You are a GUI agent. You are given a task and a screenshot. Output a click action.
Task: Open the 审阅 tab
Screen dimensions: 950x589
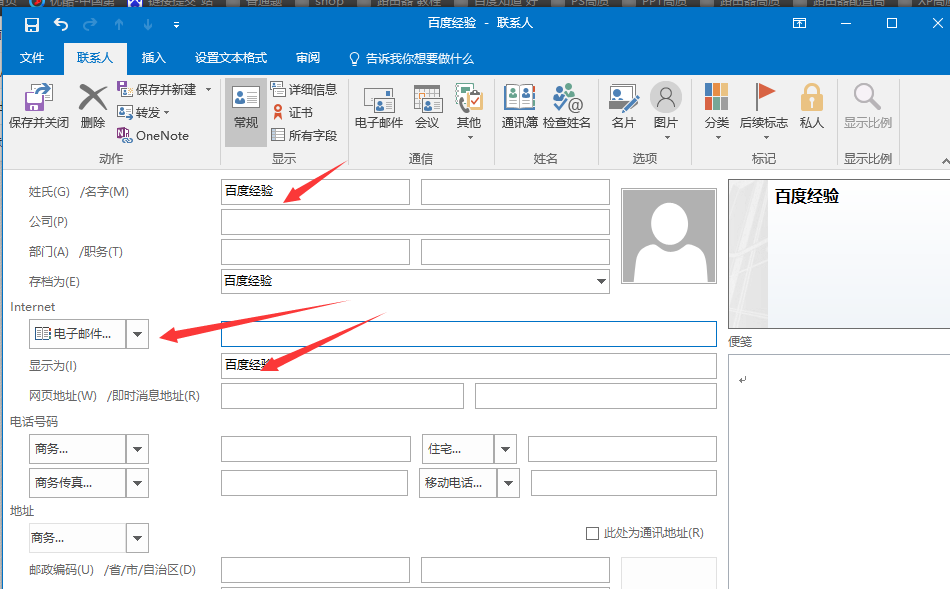[308, 58]
